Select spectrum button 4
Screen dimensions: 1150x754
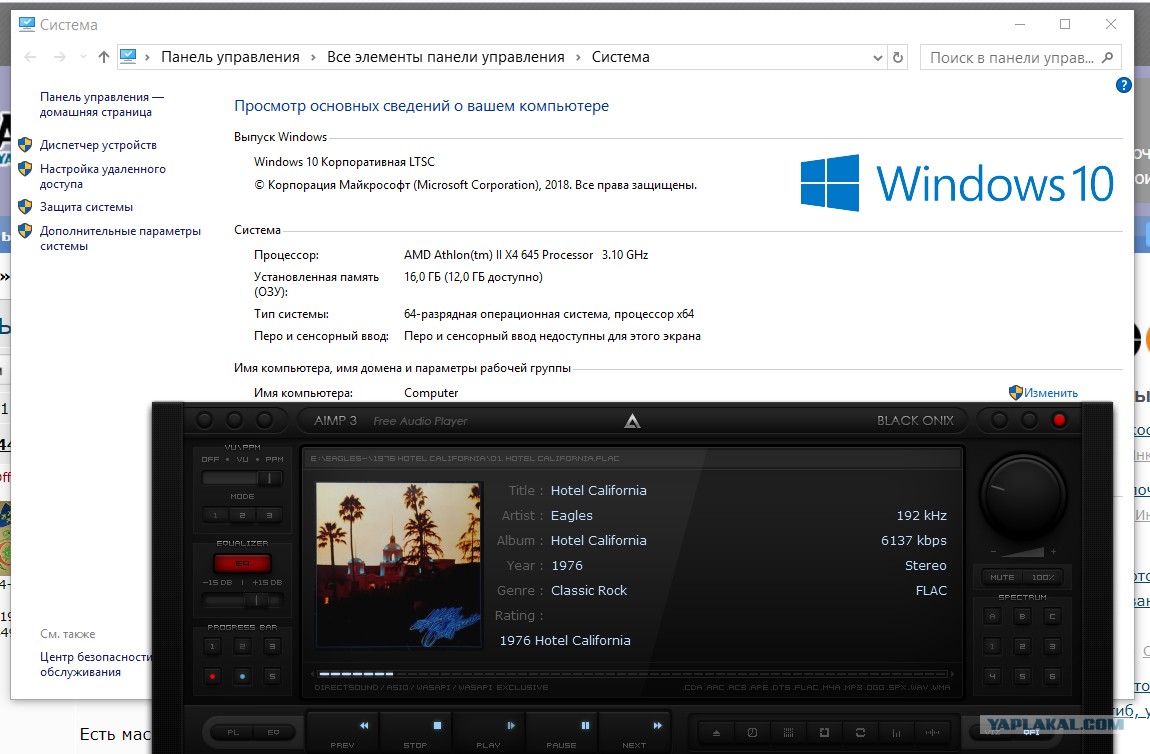992,676
